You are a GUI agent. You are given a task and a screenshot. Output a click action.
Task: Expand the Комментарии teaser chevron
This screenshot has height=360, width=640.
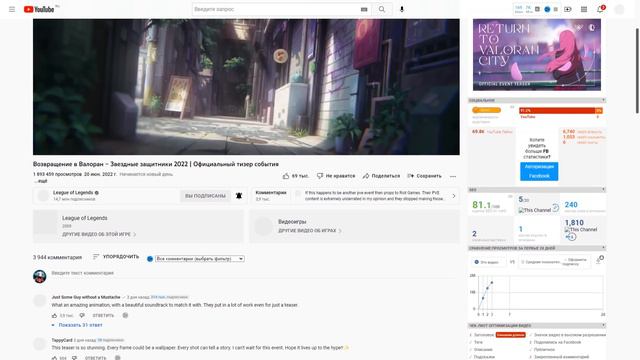[453, 196]
